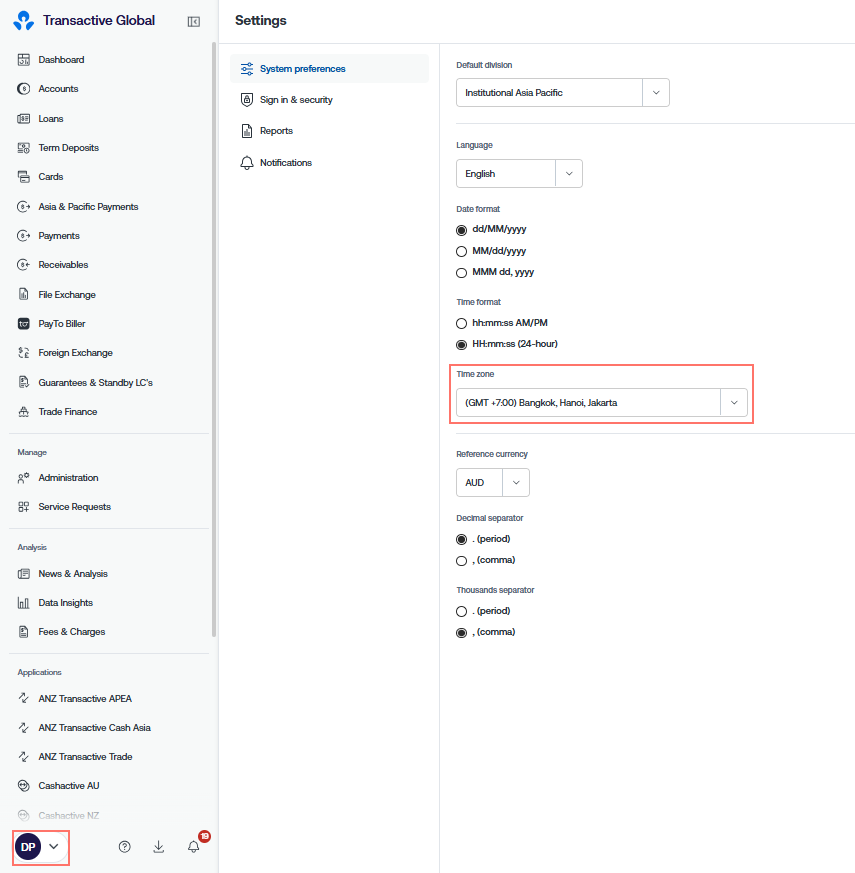Open Loans icon in sidebar
The height and width of the screenshot is (873, 855).
(23, 119)
